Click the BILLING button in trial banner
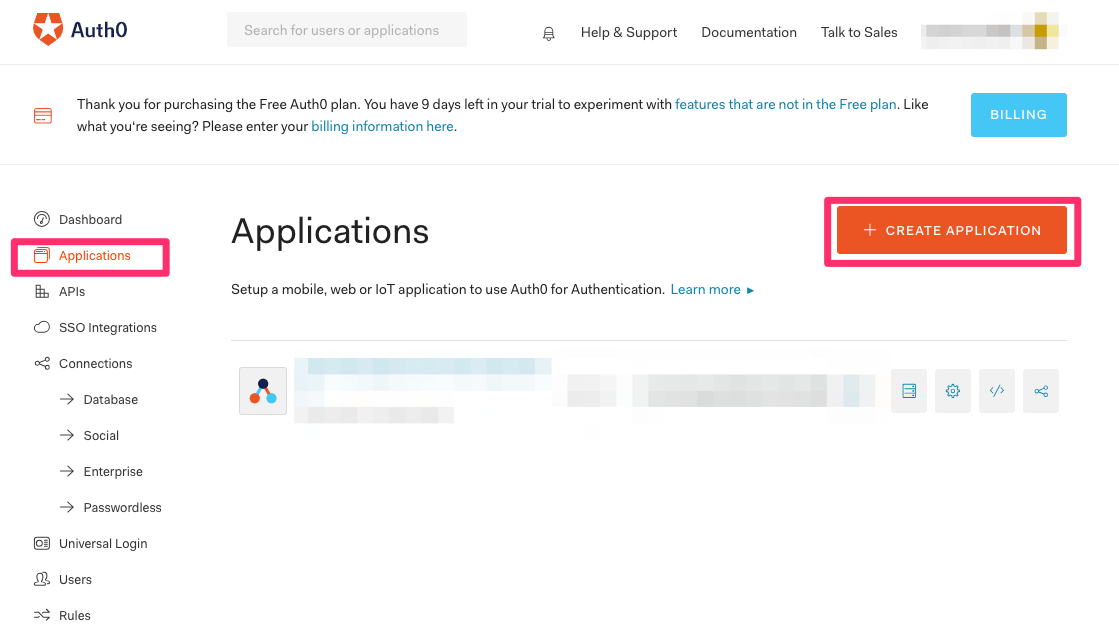Viewport: 1119px width, 635px height. (1018, 114)
